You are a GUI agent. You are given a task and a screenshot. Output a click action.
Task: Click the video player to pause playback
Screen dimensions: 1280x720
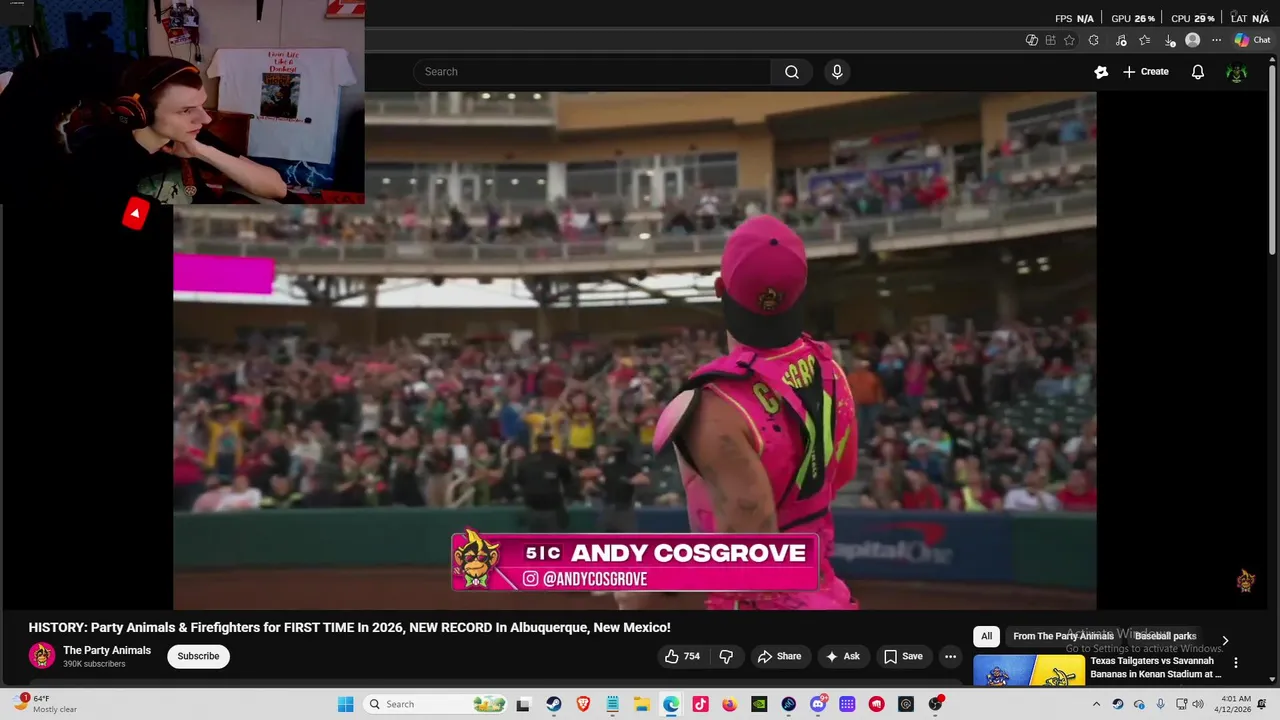point(635,350)
